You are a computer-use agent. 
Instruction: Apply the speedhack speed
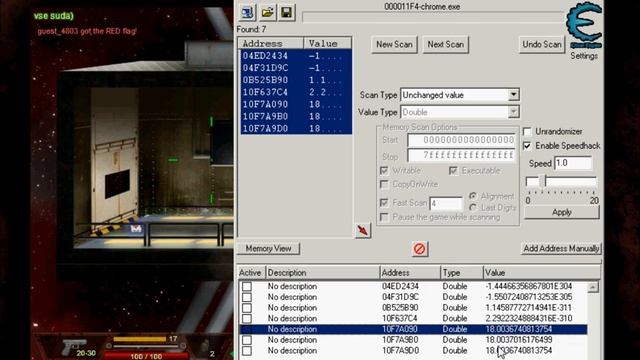pos(562,212)
